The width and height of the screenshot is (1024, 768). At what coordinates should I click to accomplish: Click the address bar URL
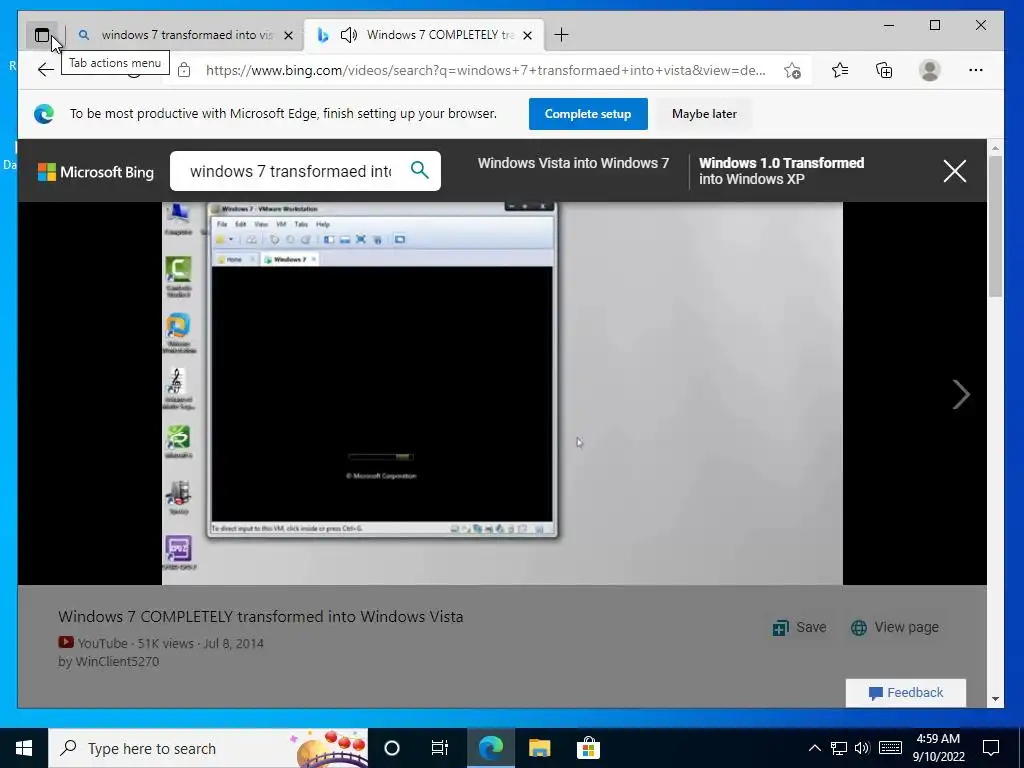point(485,70)
